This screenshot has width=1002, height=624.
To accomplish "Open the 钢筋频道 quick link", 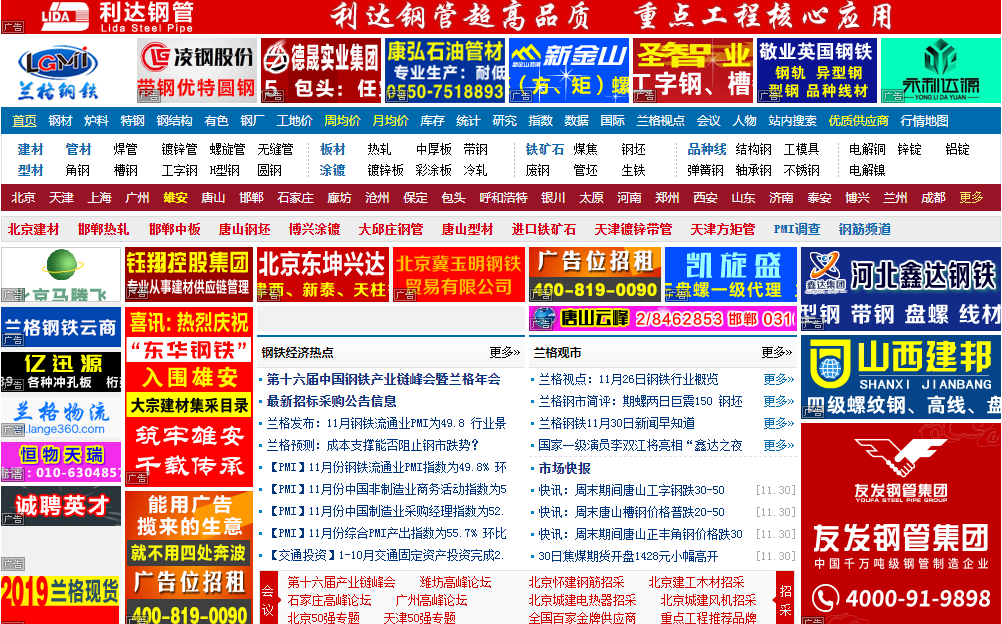I will pyautogui.click(x=864, y=229).
